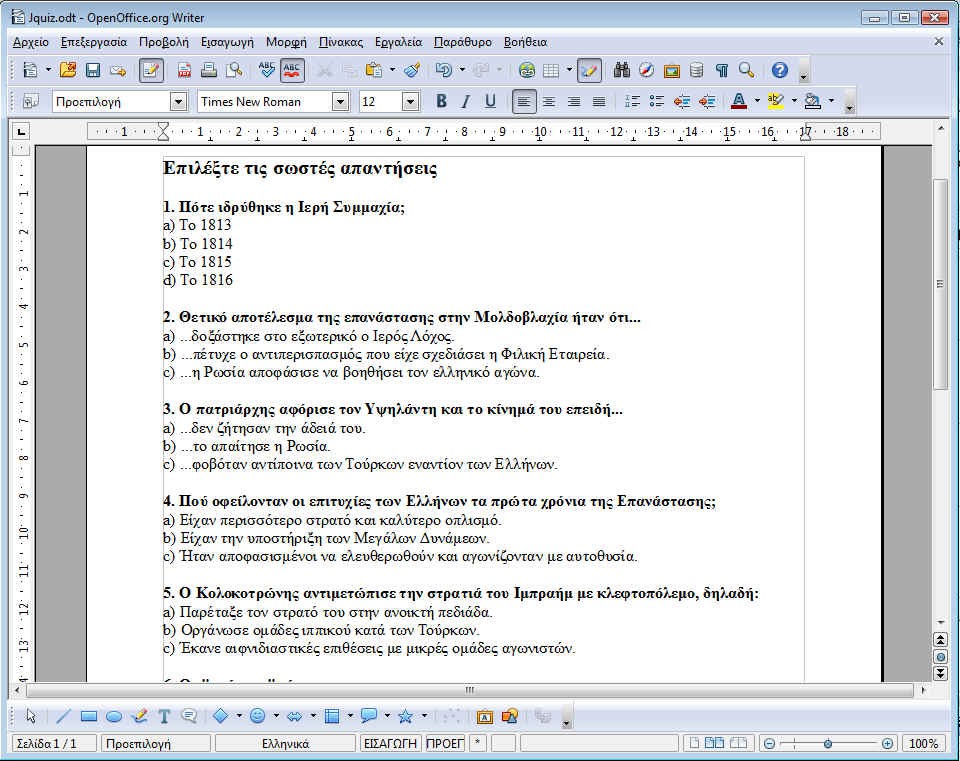Toggle AutoSpellcheck red-underline ABC button
This screenshot has height=761, width=960.
click(293, 70)
